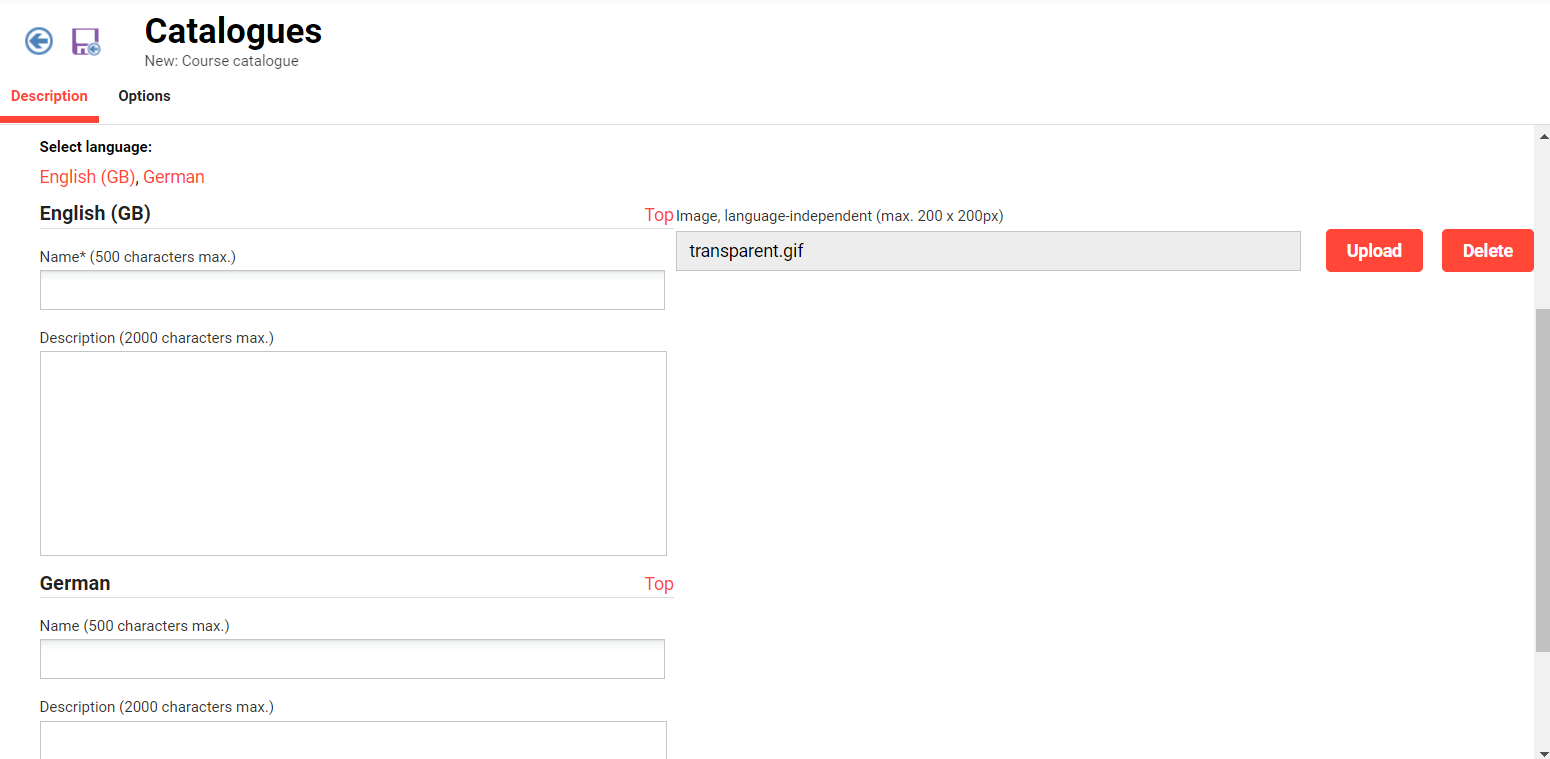Screen dimensions: 1550x759
Task: Click Top link in English section
Action: tap(659, 214)
